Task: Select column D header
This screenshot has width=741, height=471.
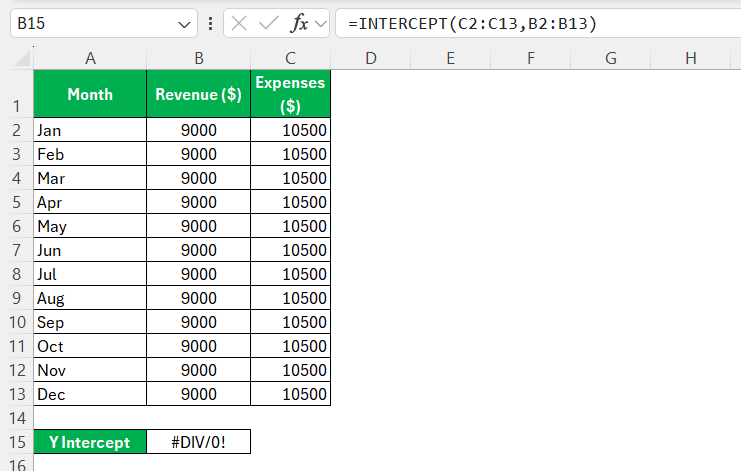Action: 370,59
